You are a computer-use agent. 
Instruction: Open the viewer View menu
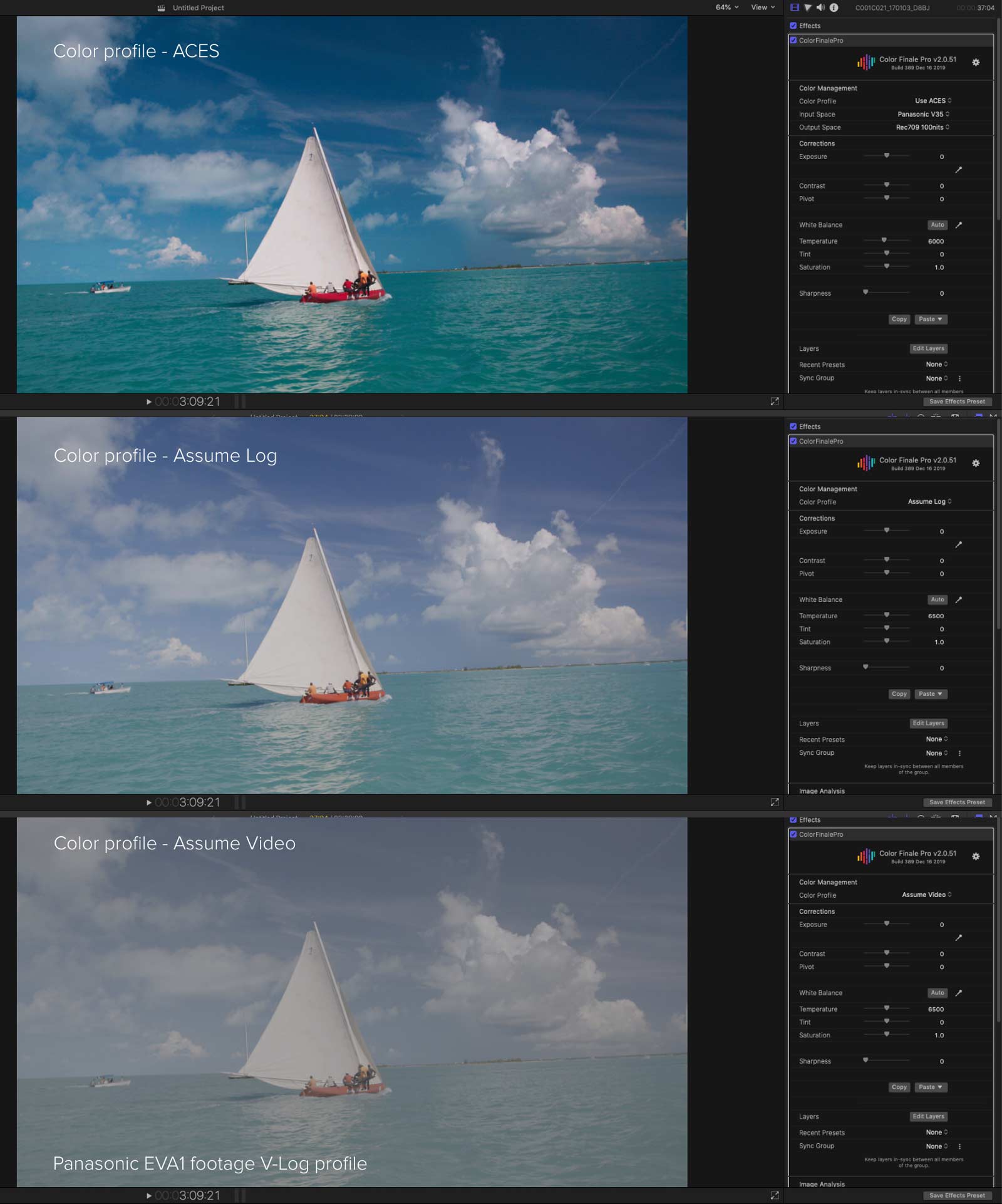(x=763, y=8)
